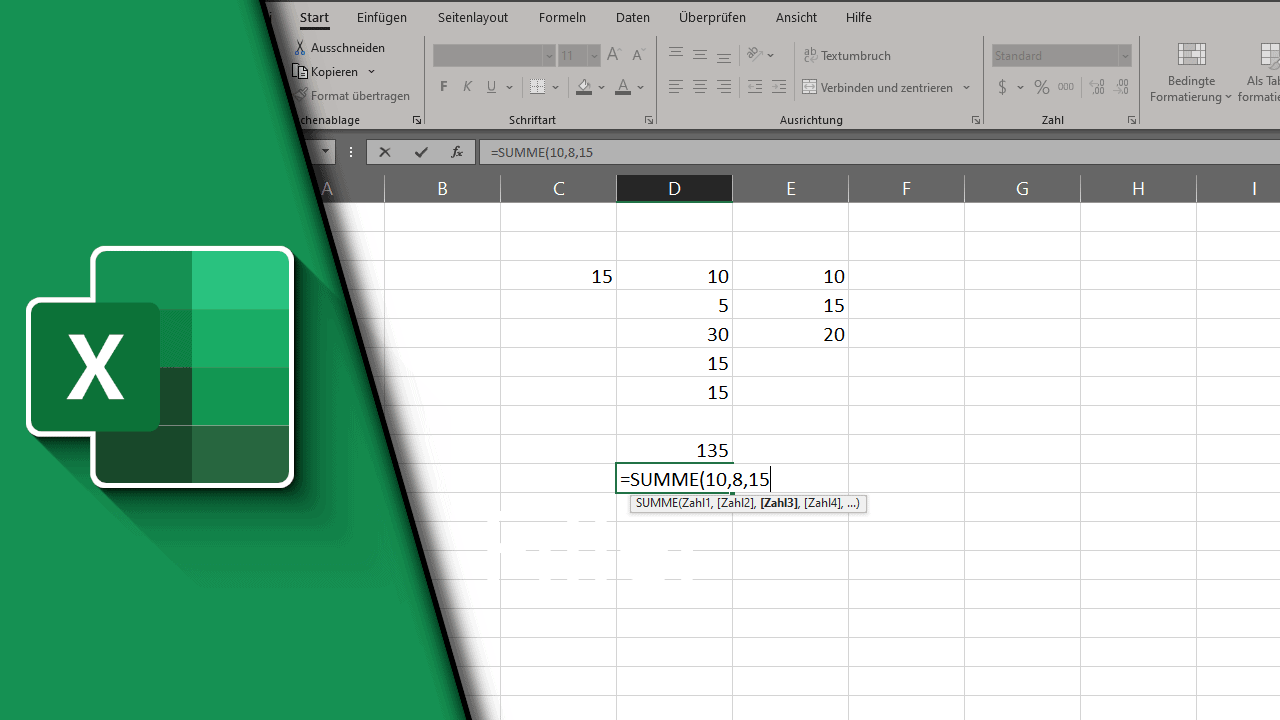This screenshot has height=720, width=1280.
Task: Open the insert function fx dialog
Action: pyautogui.click(x=457, y=152)
